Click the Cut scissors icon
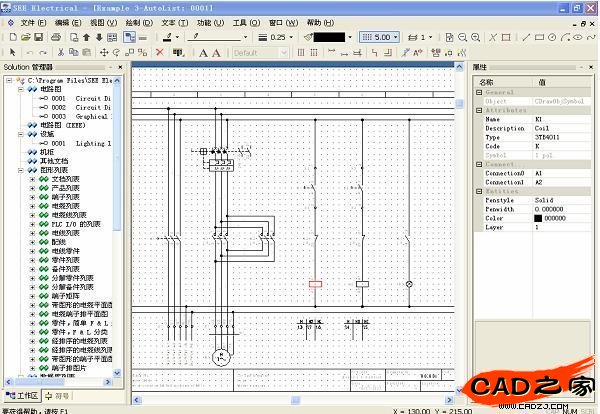This screenshot has height=414, width=600. (61, 52)
